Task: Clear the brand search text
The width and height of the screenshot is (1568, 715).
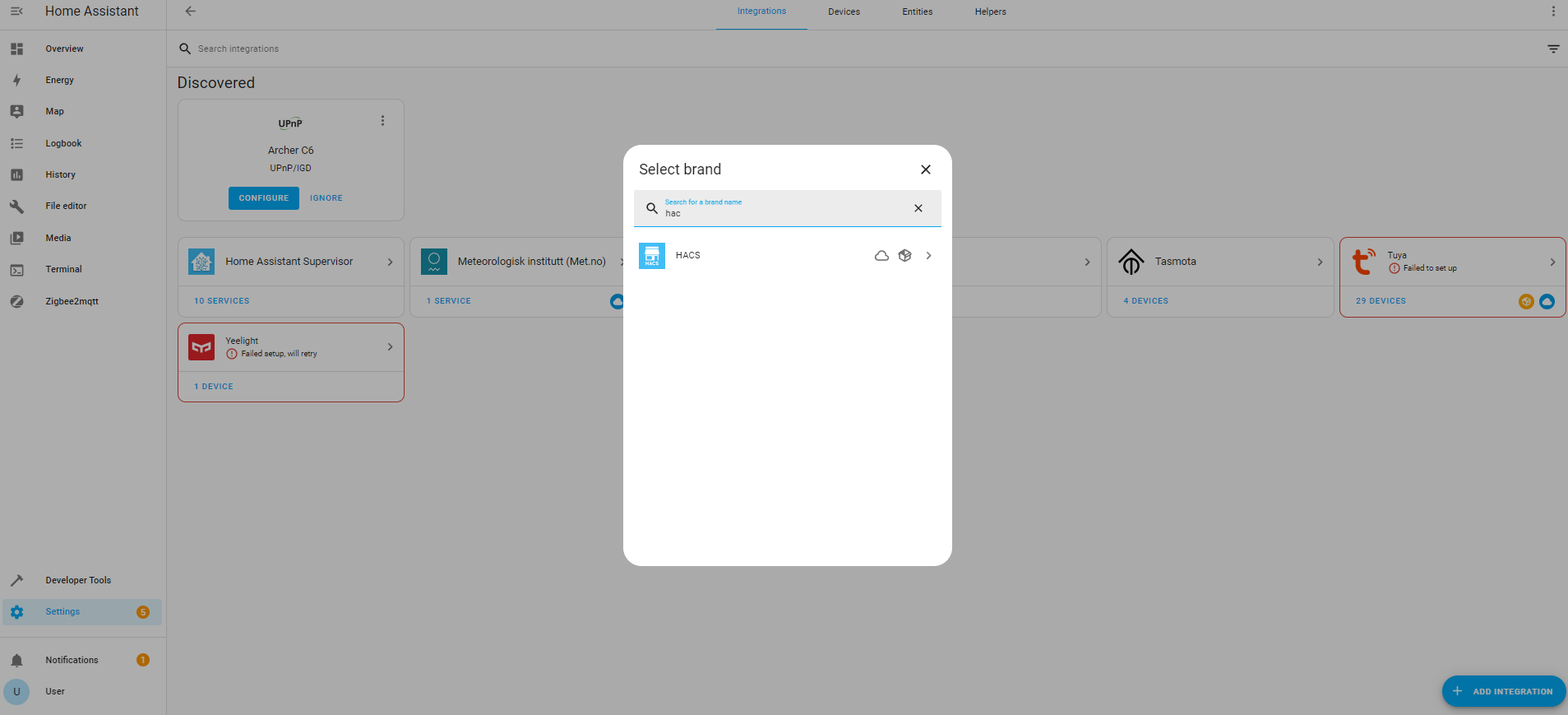Action: (918, 208)
